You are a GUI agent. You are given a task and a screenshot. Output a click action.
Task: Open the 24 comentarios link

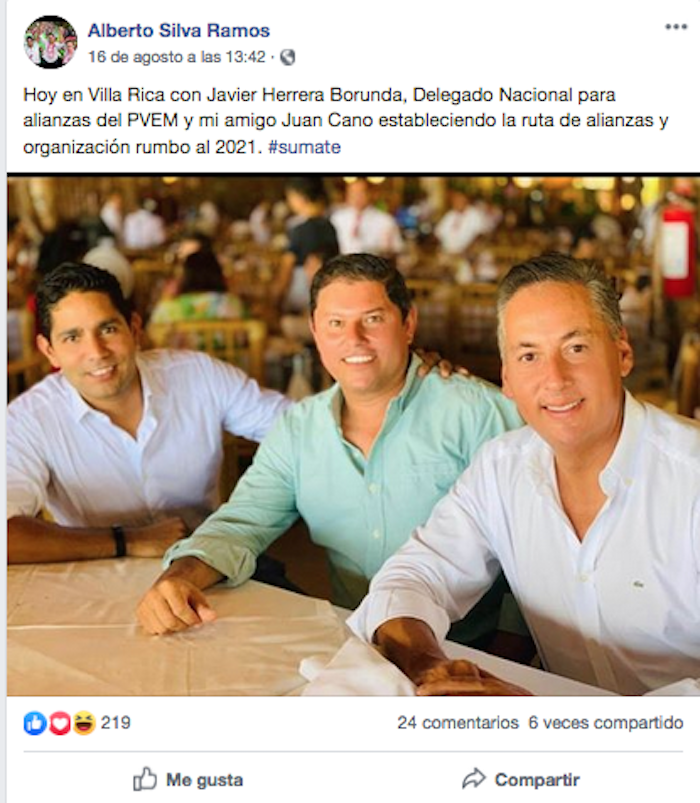(458, 723)
